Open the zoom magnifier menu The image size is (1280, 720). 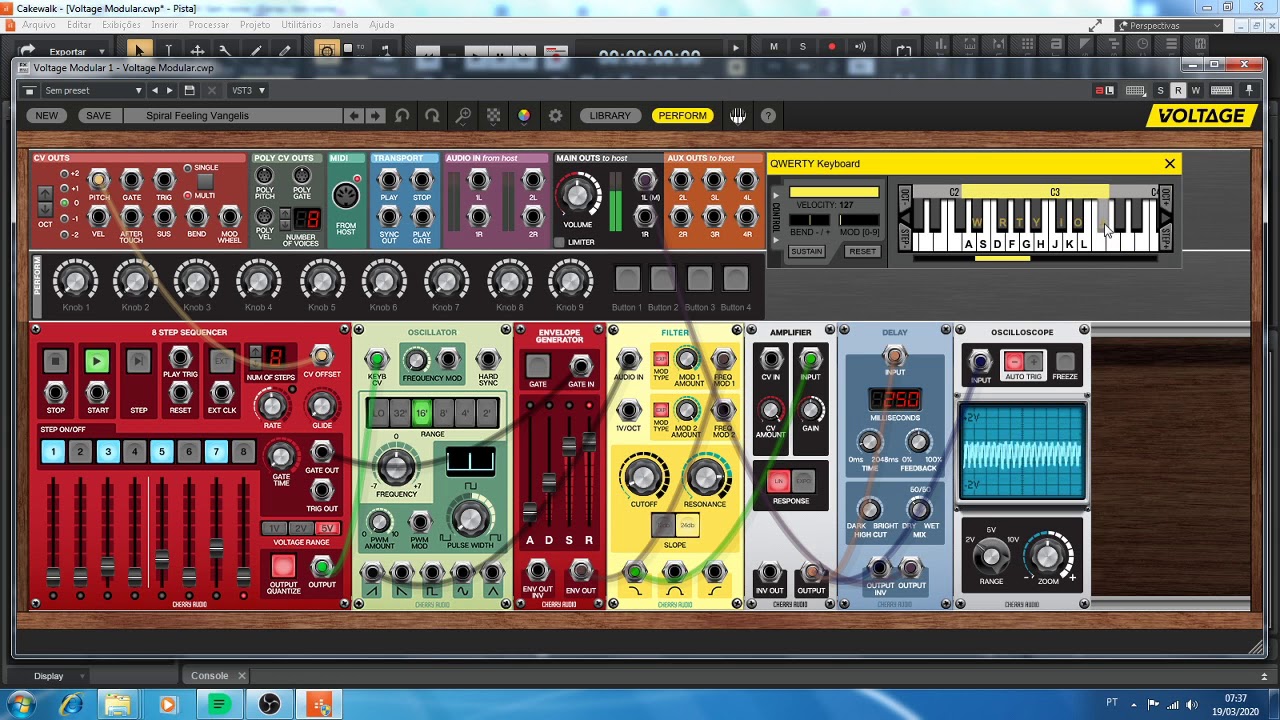point(463,116)
